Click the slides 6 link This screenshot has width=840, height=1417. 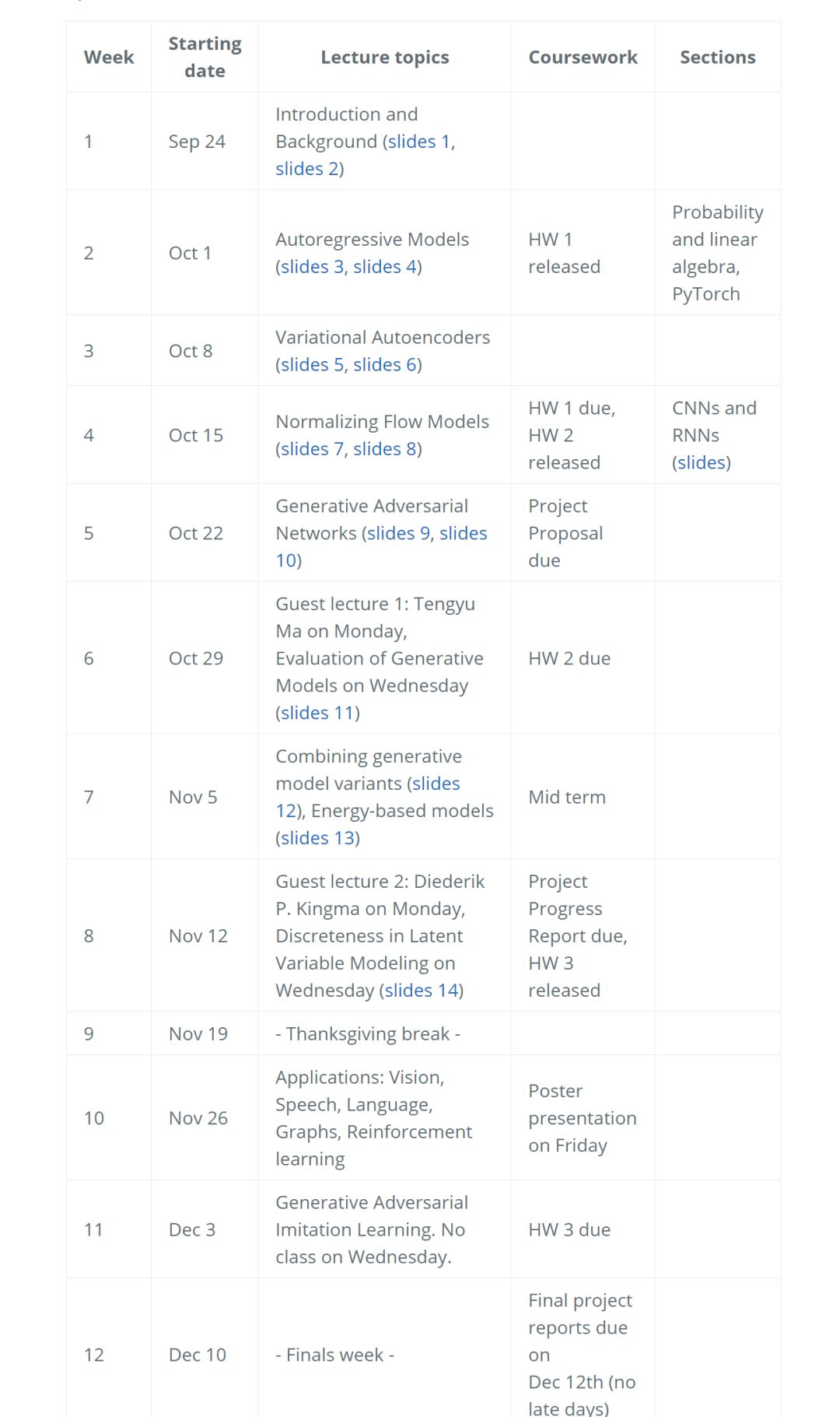click(384, 365)
